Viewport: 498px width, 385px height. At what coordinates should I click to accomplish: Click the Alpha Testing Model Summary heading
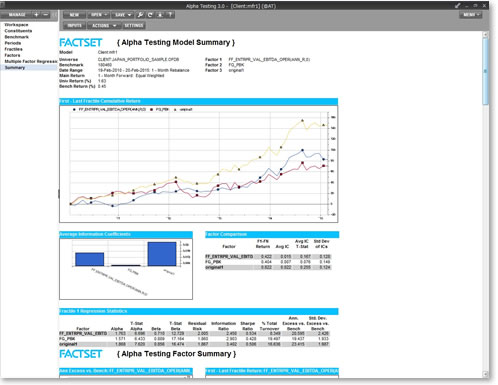coord(176,42)
